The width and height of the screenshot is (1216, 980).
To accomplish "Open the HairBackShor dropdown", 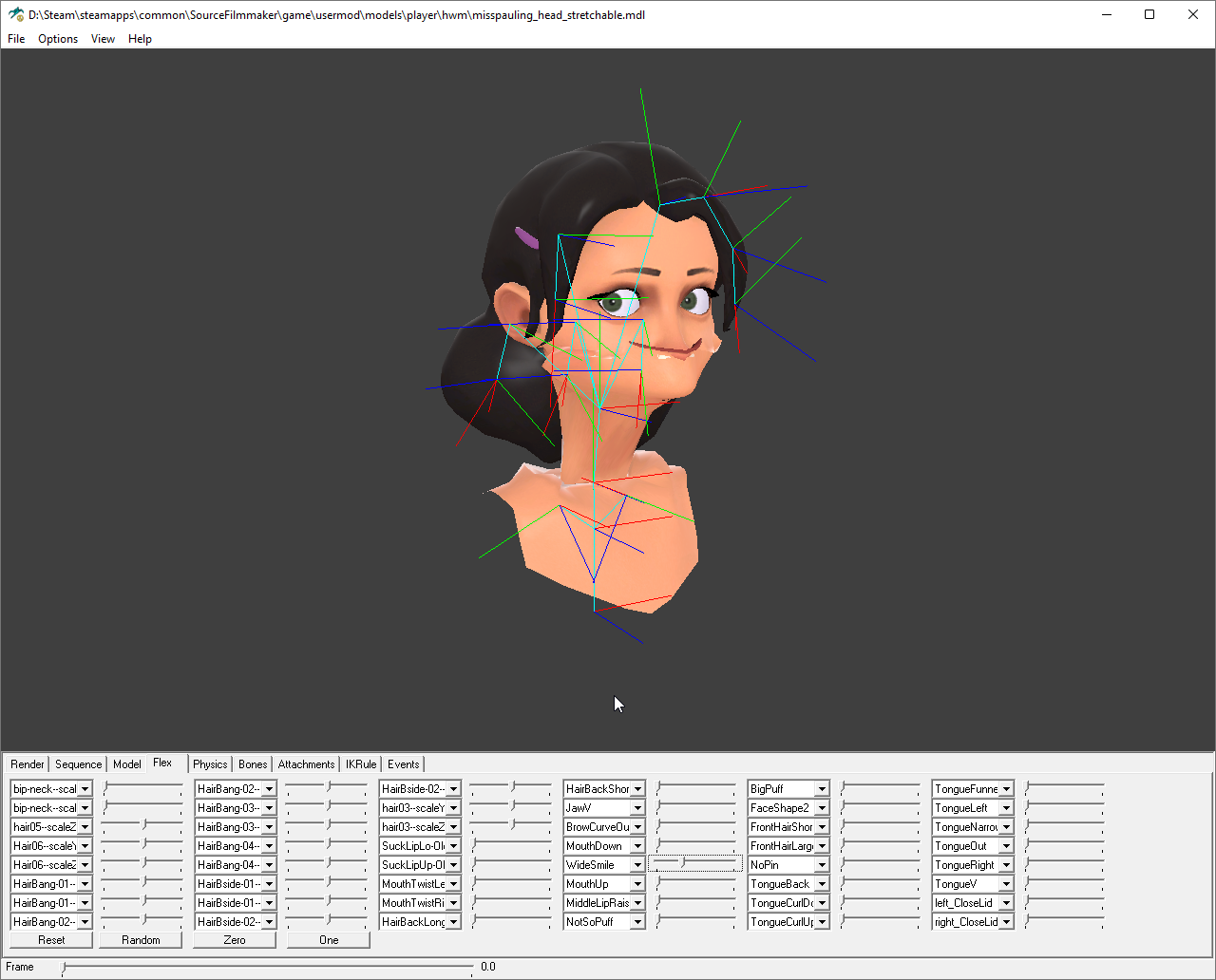I will tap(637, 789).
